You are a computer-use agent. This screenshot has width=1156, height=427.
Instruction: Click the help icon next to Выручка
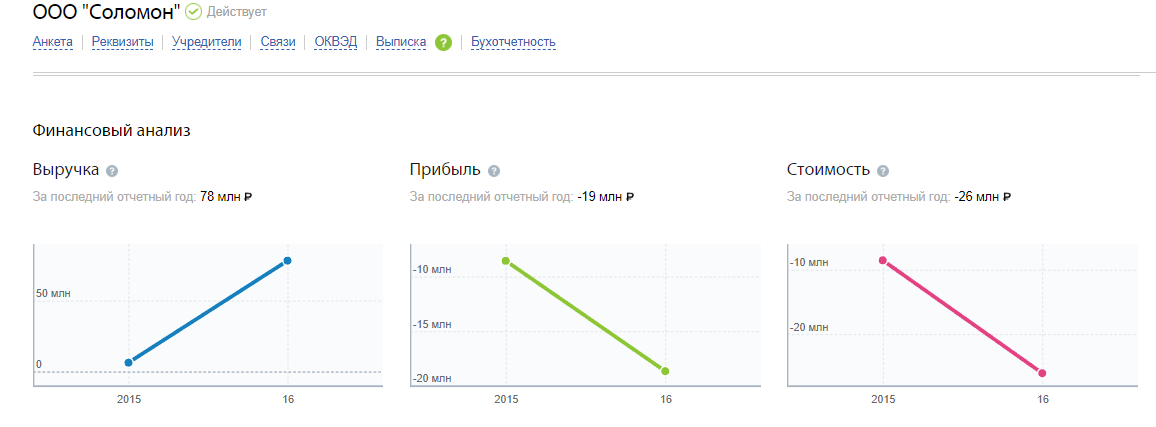[112, 171]
